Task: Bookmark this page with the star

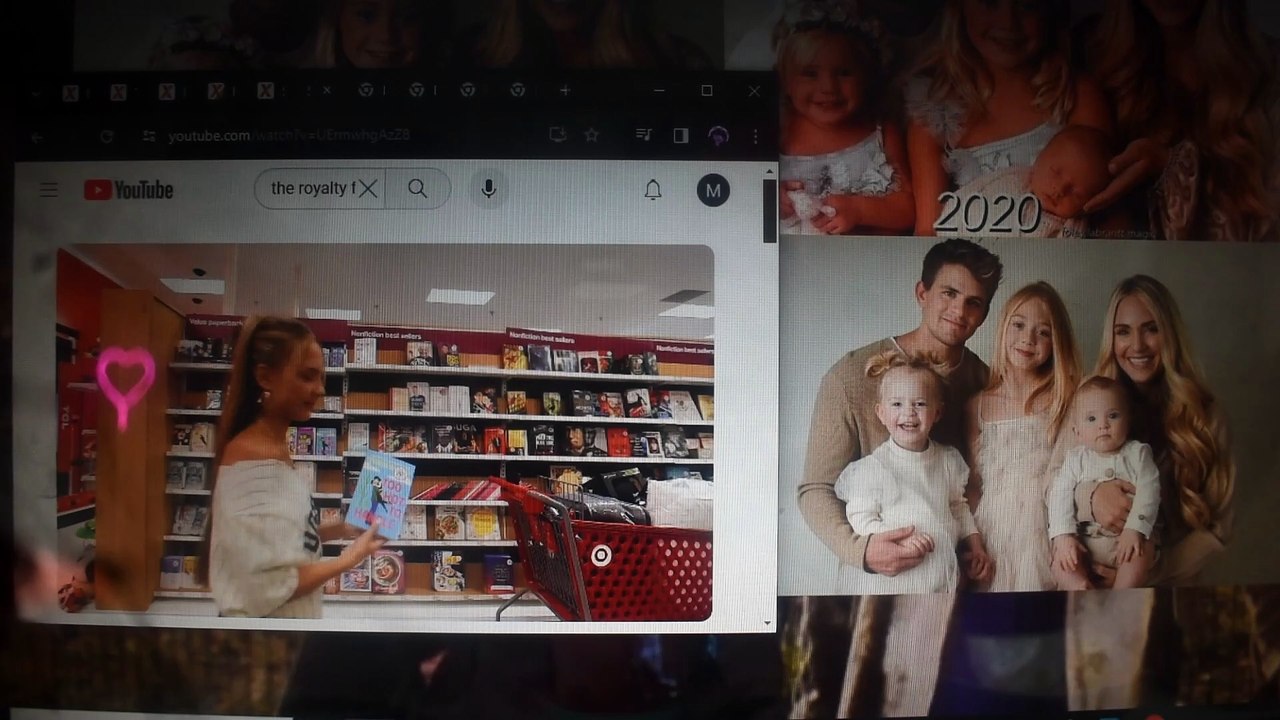Action: click(x=591, y=135)
